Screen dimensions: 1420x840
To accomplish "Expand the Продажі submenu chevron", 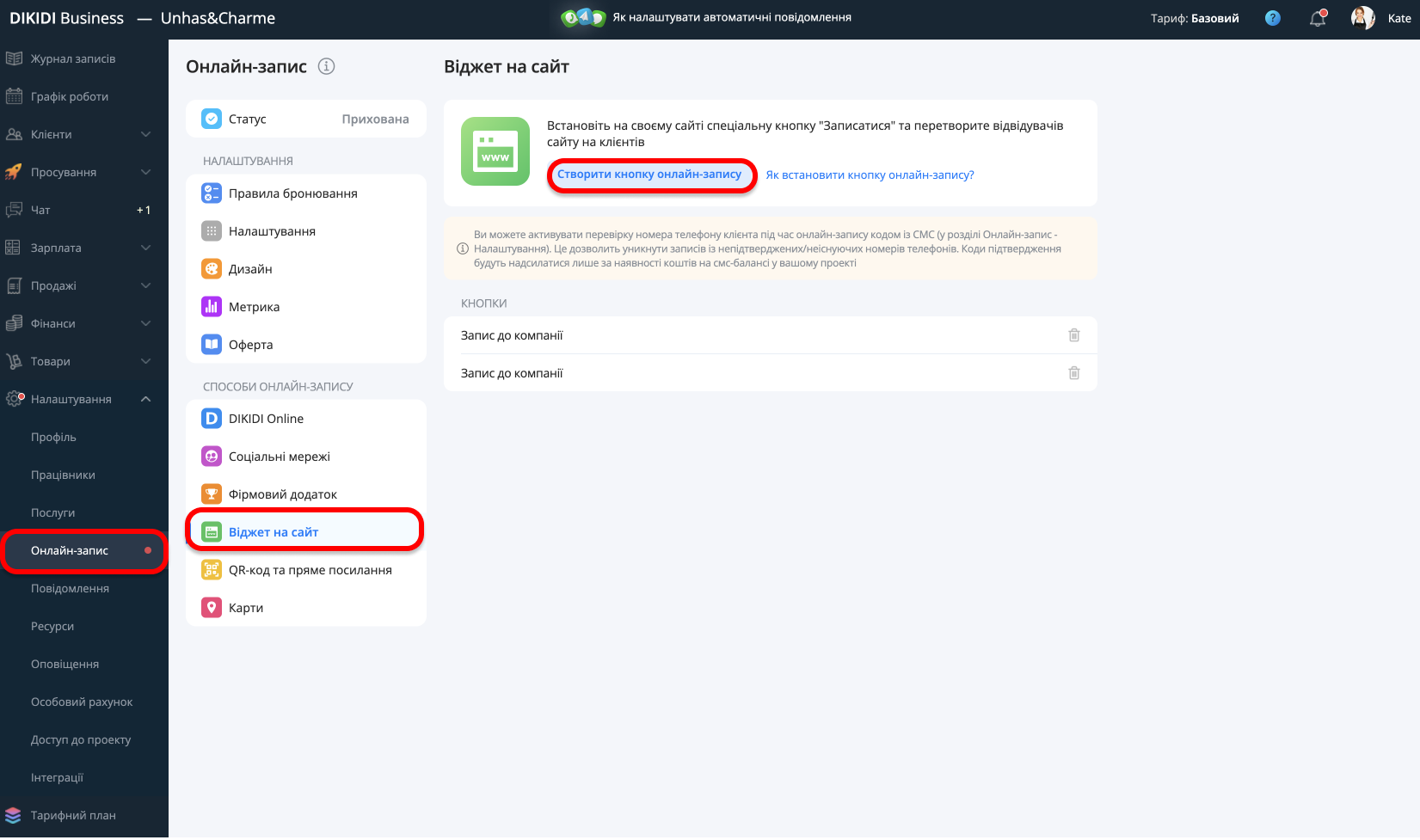I will [x=146, y=285].
